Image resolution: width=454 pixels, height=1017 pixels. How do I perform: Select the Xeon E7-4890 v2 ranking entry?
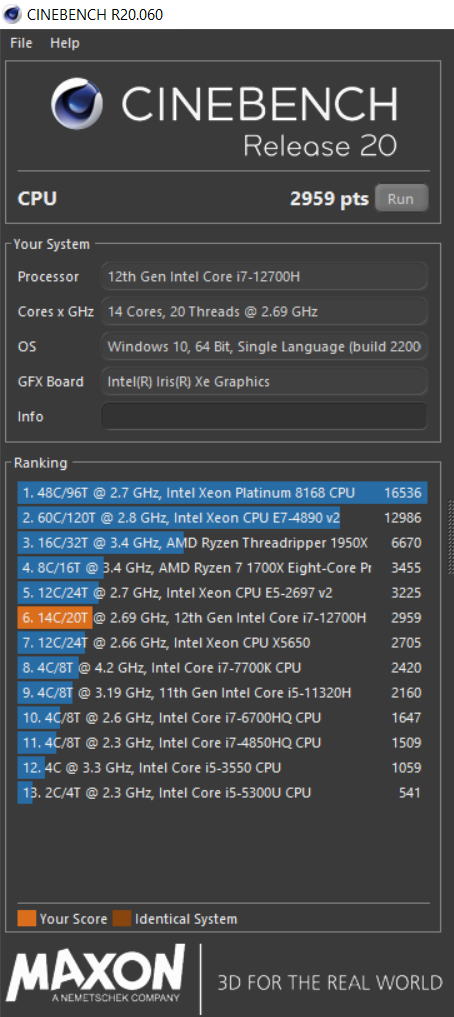[x=222, y=518]
